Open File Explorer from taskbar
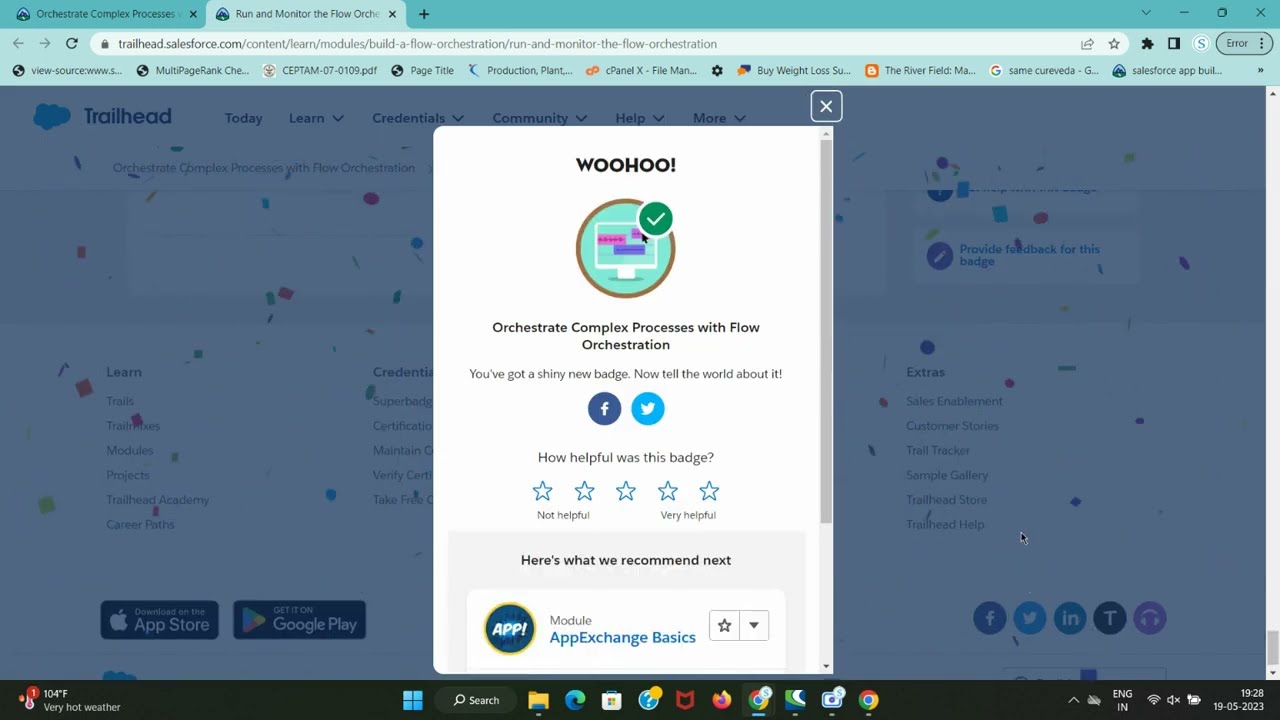 pyautogui.click(x=539, y=700)
